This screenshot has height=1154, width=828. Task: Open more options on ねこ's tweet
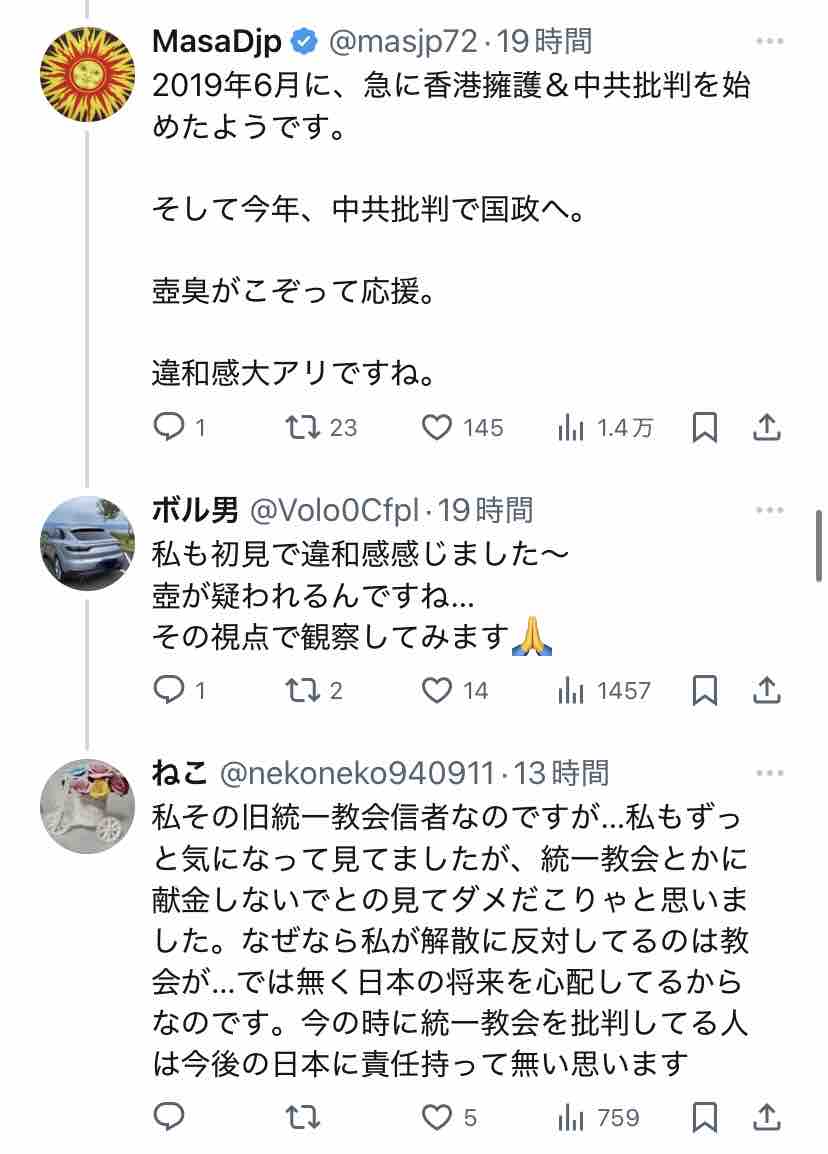pos(769,773)
